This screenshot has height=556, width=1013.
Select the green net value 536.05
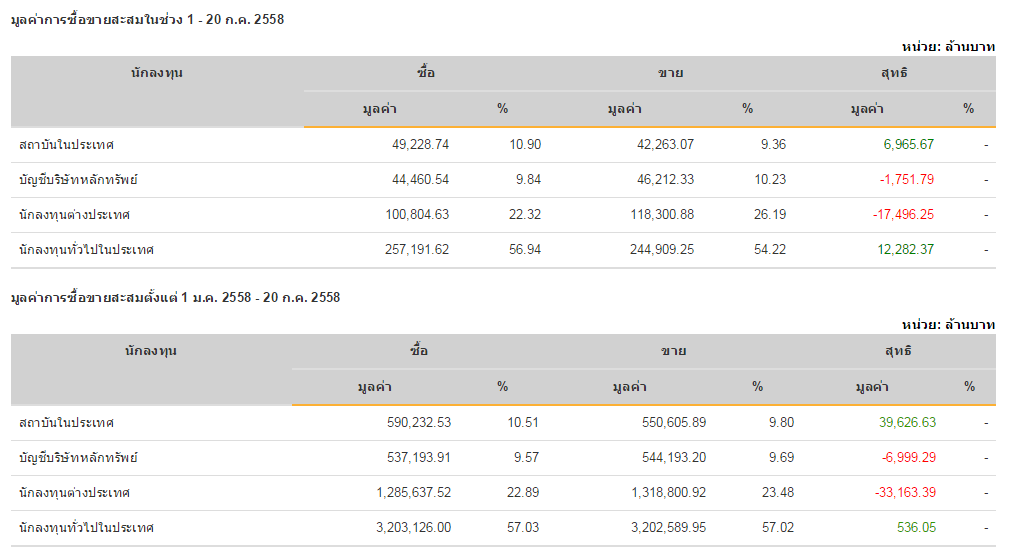(916, 527)
